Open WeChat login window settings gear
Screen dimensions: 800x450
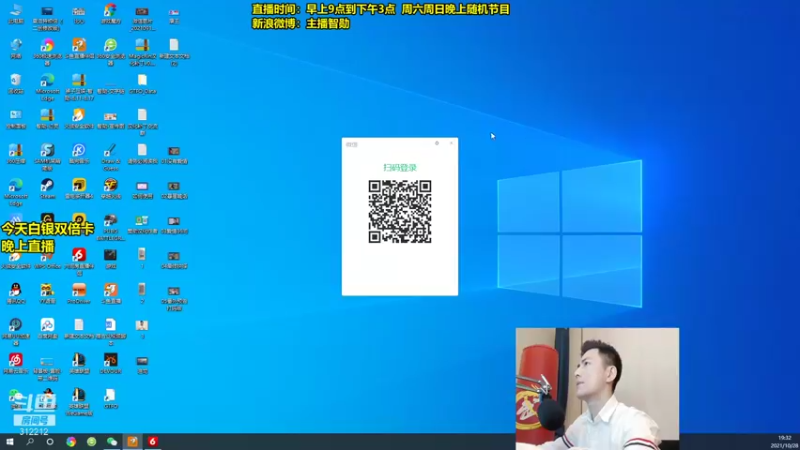pos(437,143)
